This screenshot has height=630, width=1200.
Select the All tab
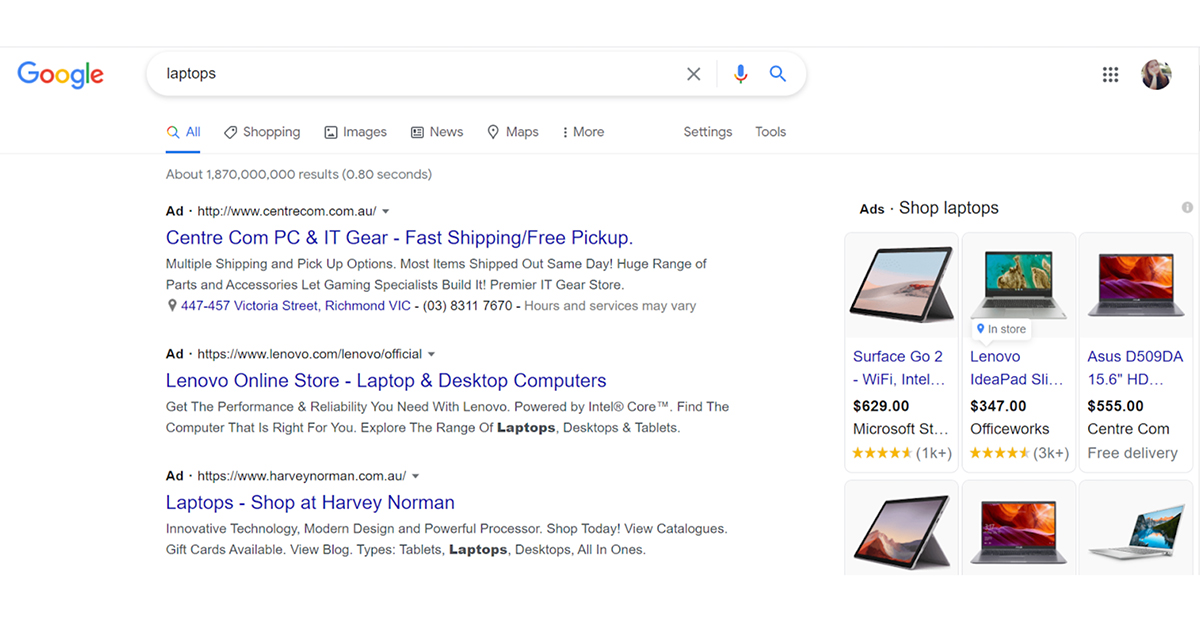click(x=184, y=132)
